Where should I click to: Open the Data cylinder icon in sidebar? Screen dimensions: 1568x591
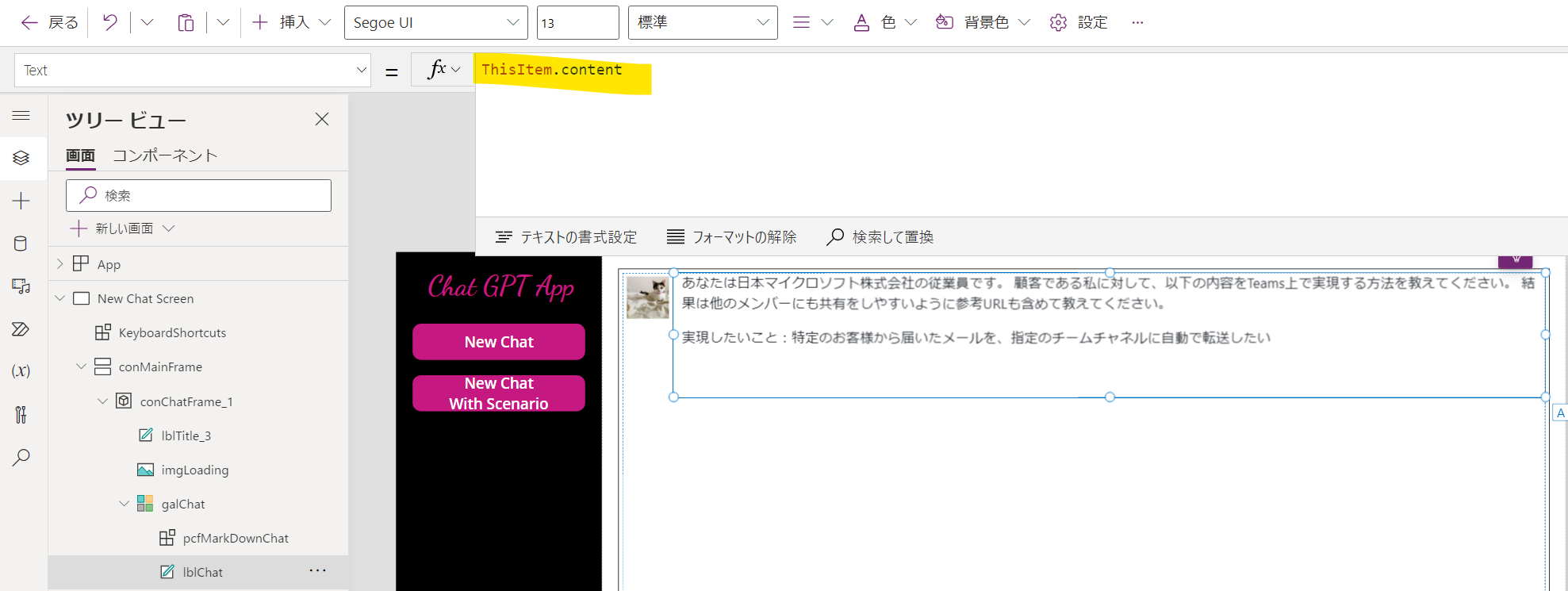click(21, 244)
